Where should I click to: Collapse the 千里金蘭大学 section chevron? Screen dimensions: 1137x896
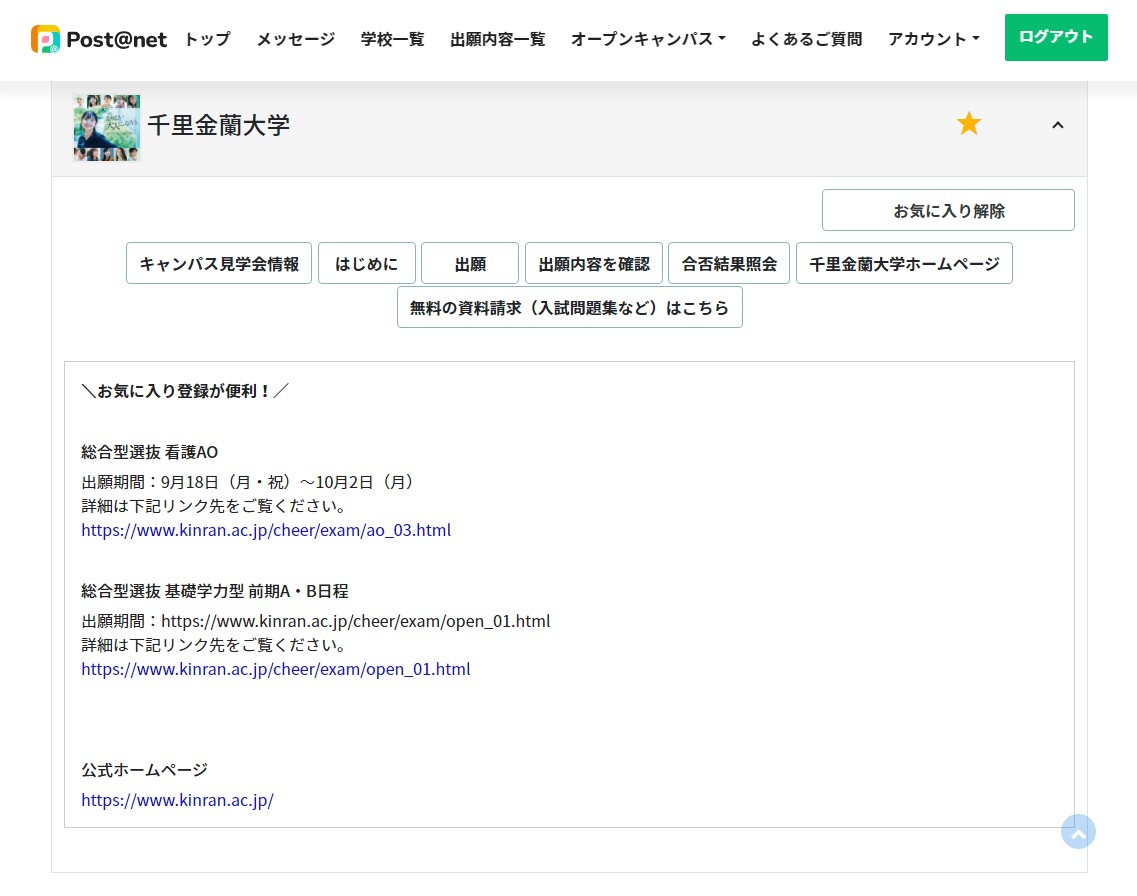click(x=1058, y=125)
